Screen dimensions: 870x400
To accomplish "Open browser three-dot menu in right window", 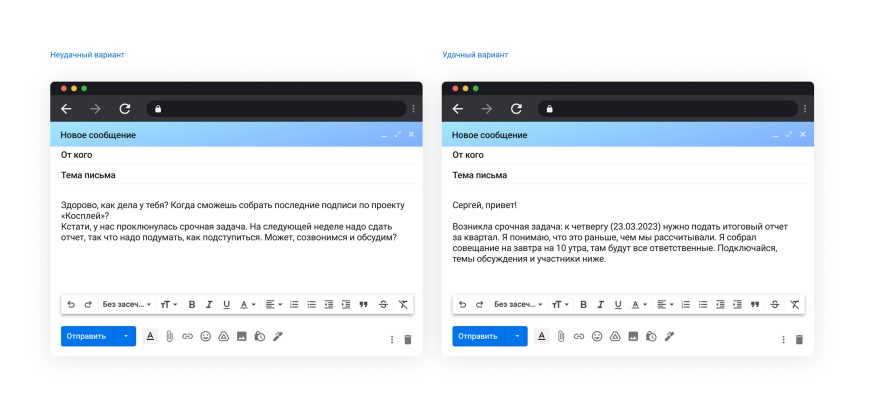I will tap(805, 108).
